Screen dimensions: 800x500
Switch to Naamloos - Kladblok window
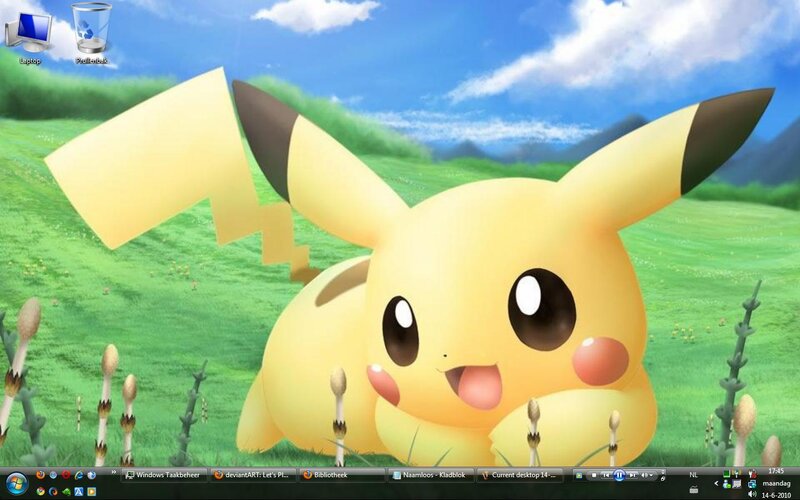tap(430, 475)
